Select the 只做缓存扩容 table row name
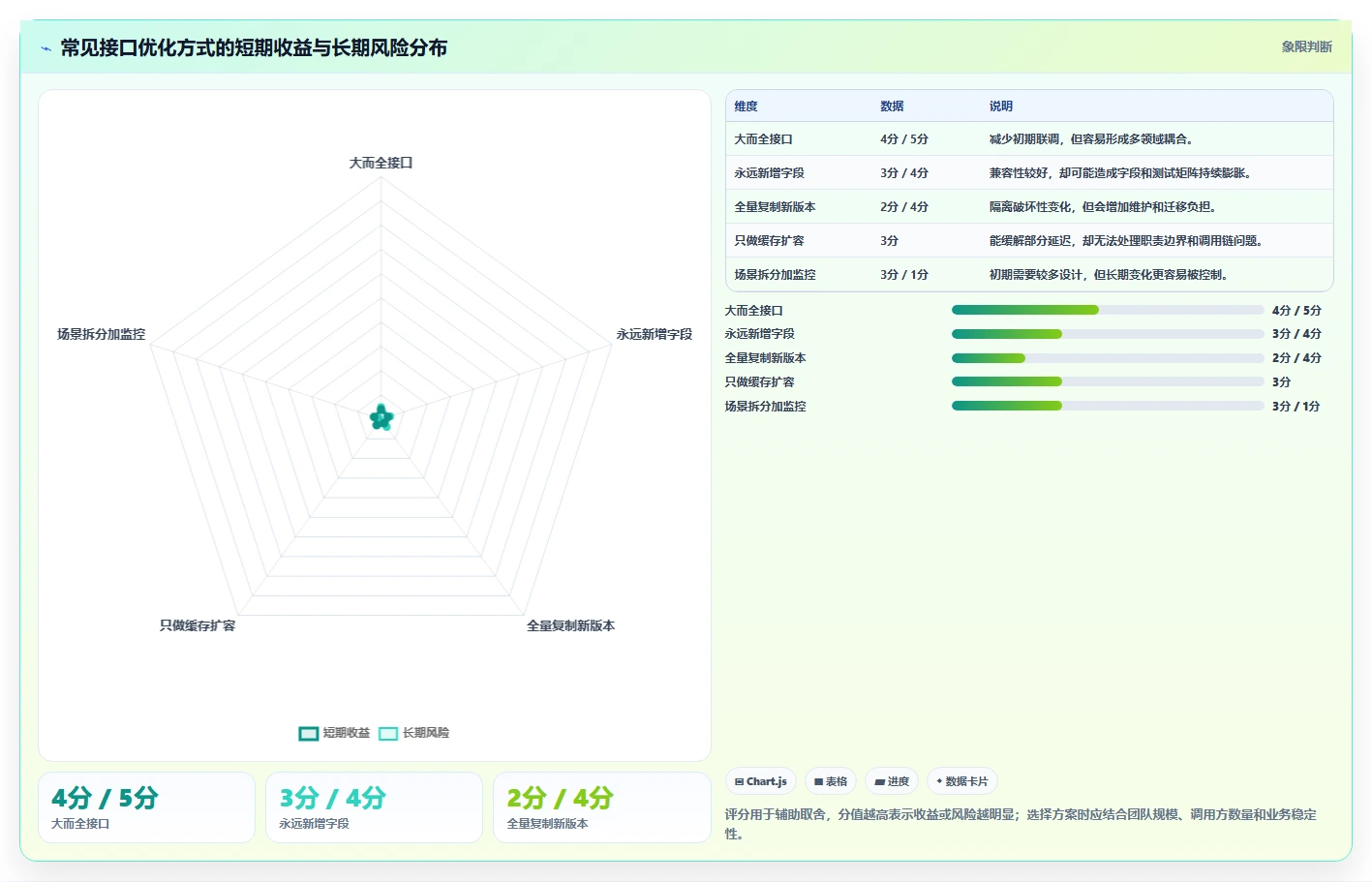The width and height of the screenshot is (1372, 882). click(769, 241)
